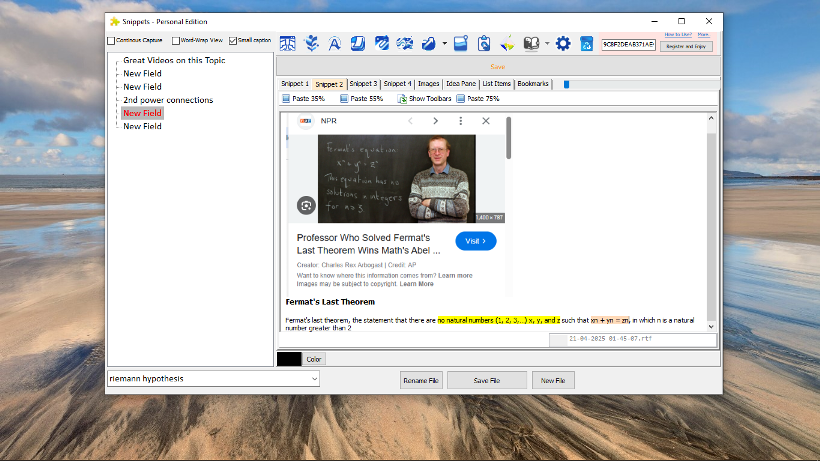Close the NPR image panel with X
The height and width of the screenshot is (461, 820).
click(486, 121)
